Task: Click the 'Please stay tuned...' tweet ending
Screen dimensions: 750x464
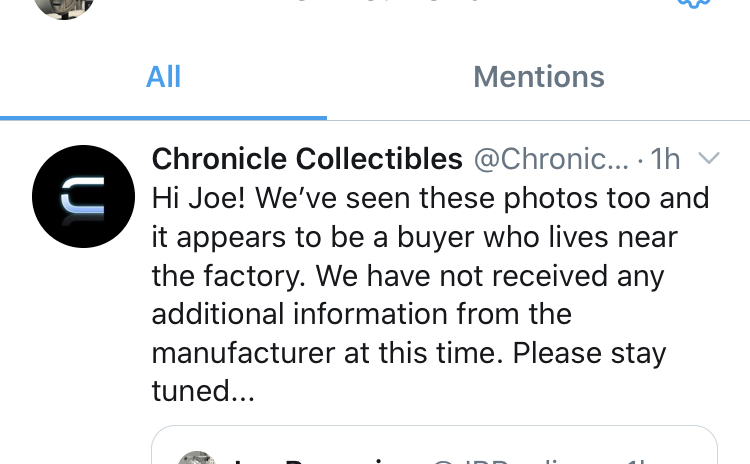Action: (409, 372)
